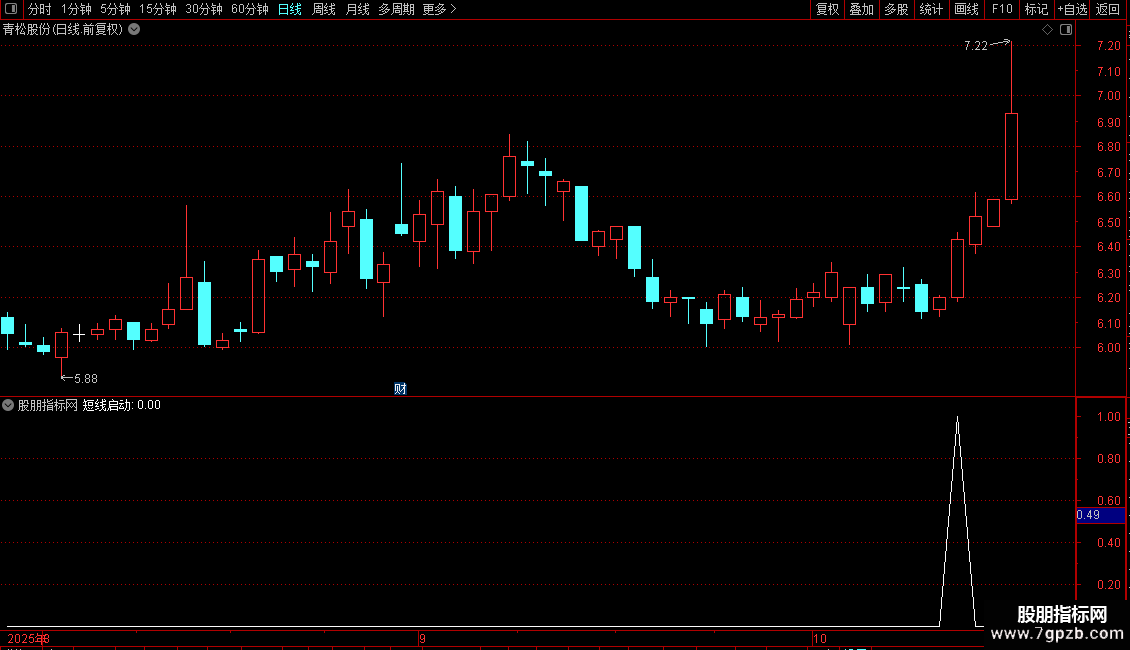Switch to 周线 weekly chart

click(324, 9)
